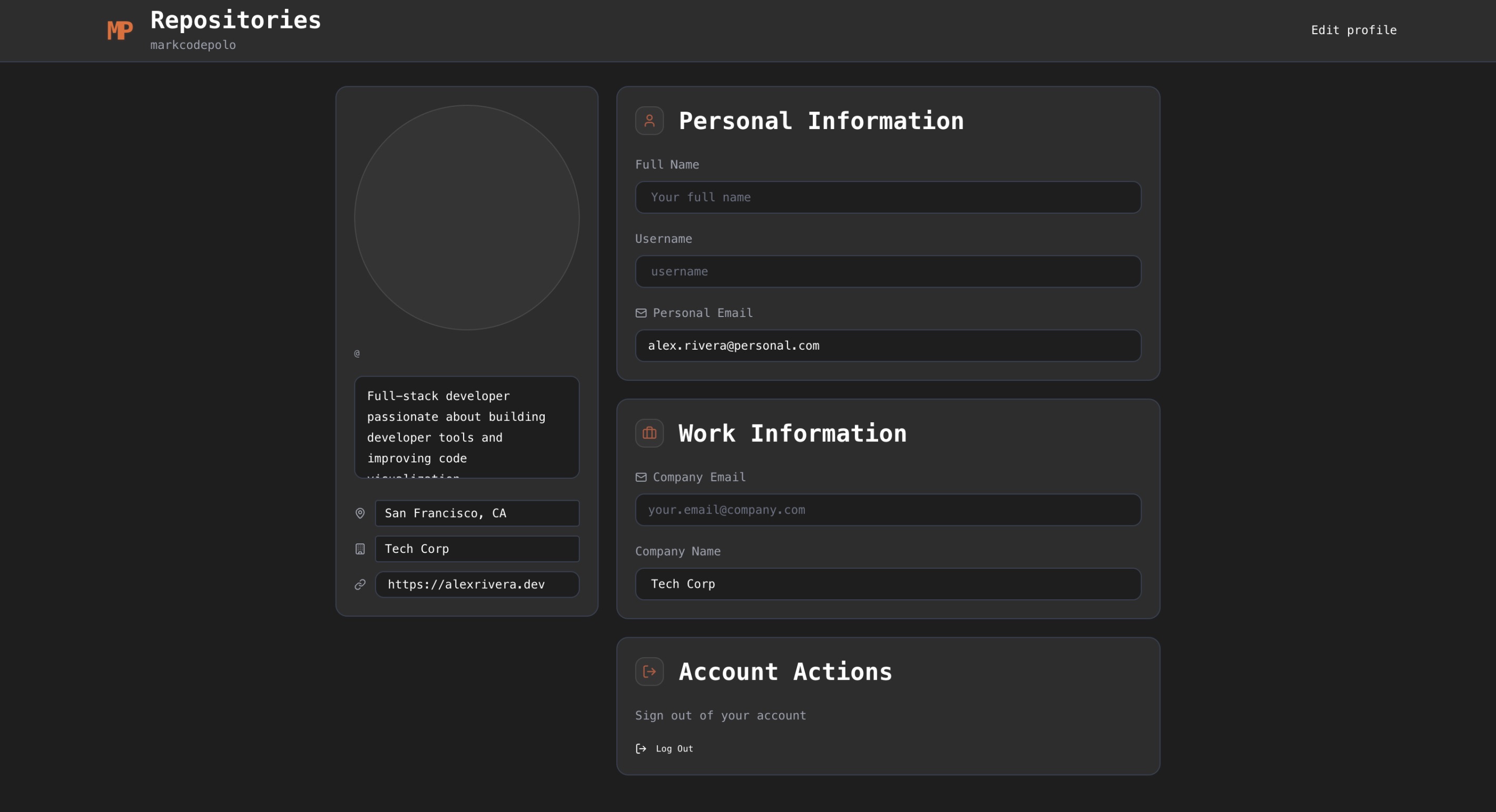Click the Company Name field showing Tech Corp
Image resolution: width=1496 pixels, height=812 pixels.
pyautogui.click(x=888, y=584)
